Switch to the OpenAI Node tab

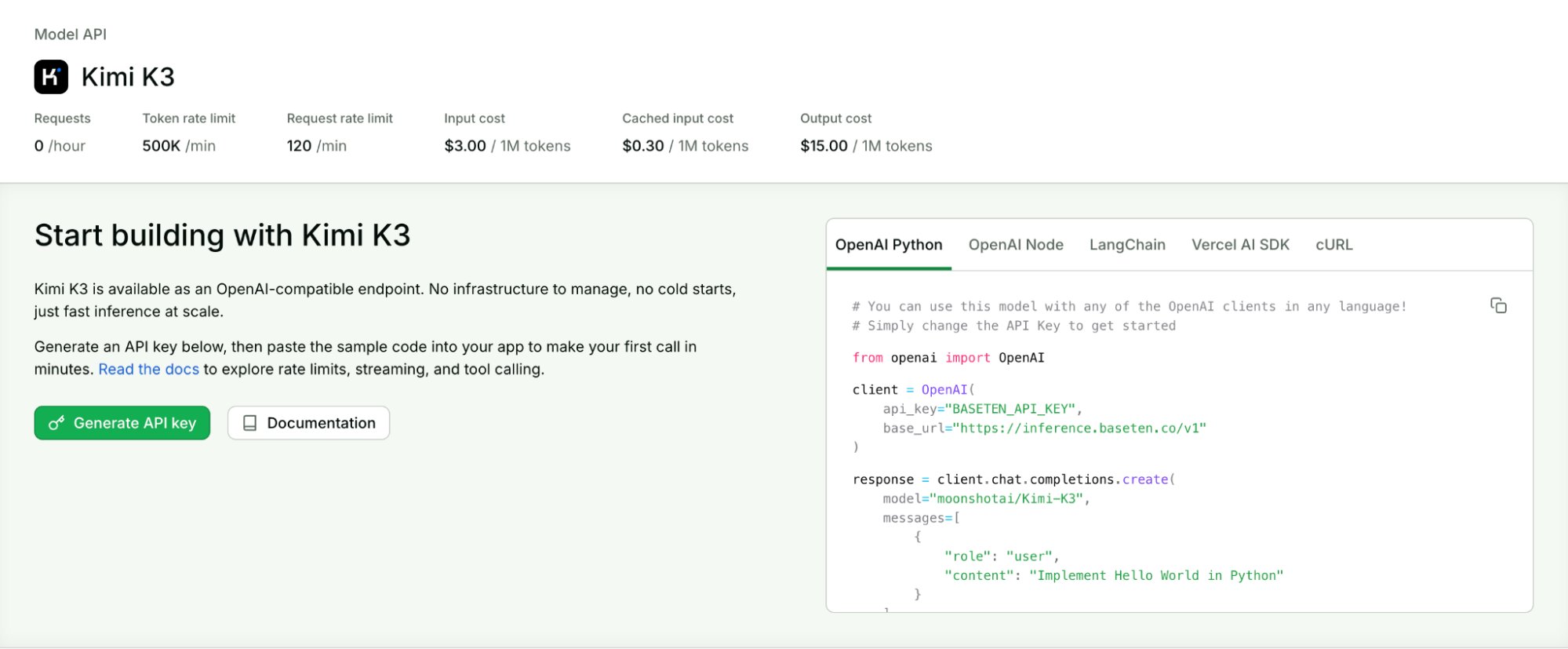[x=1016, y=245]
